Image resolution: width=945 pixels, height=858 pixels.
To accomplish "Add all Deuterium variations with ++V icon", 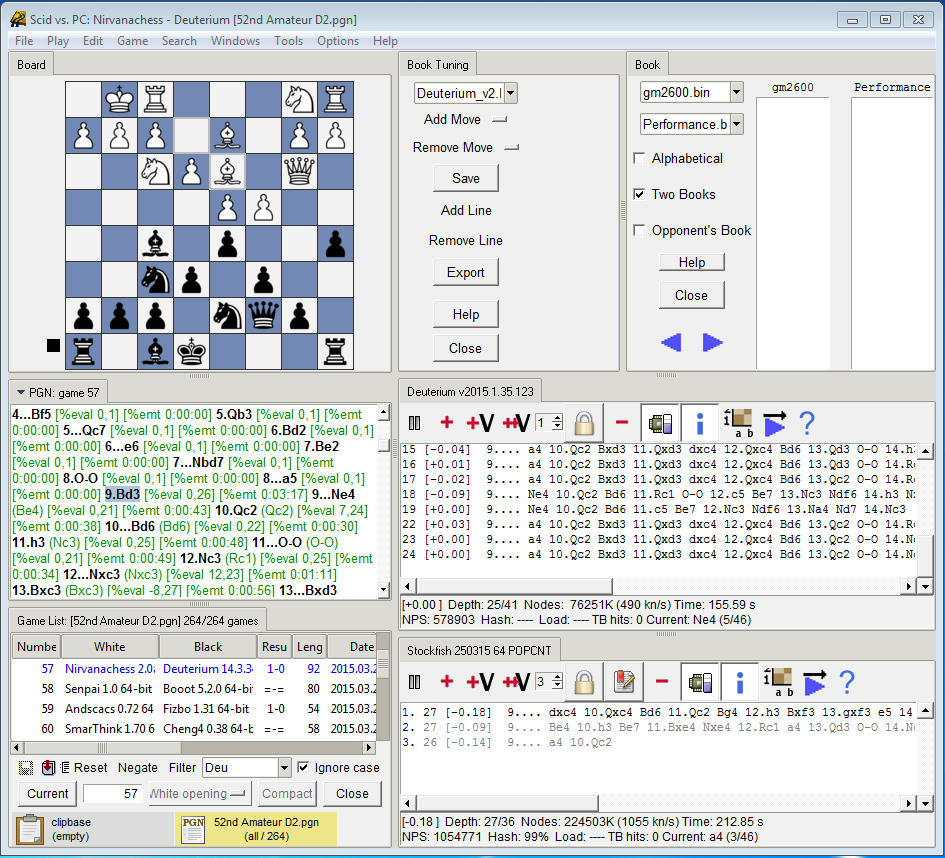I will (516, 423).
